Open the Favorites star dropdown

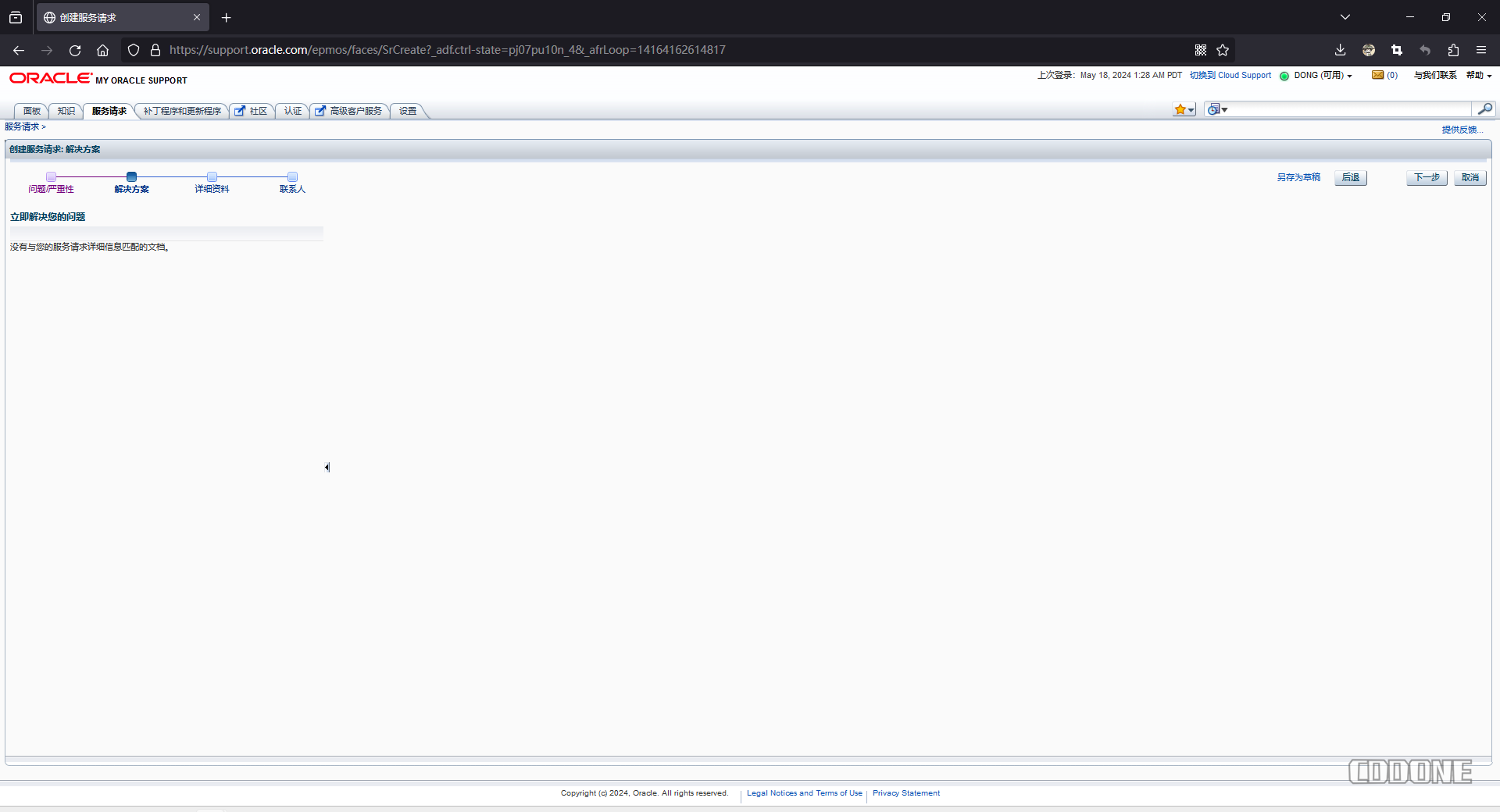tap(1184, 110)
